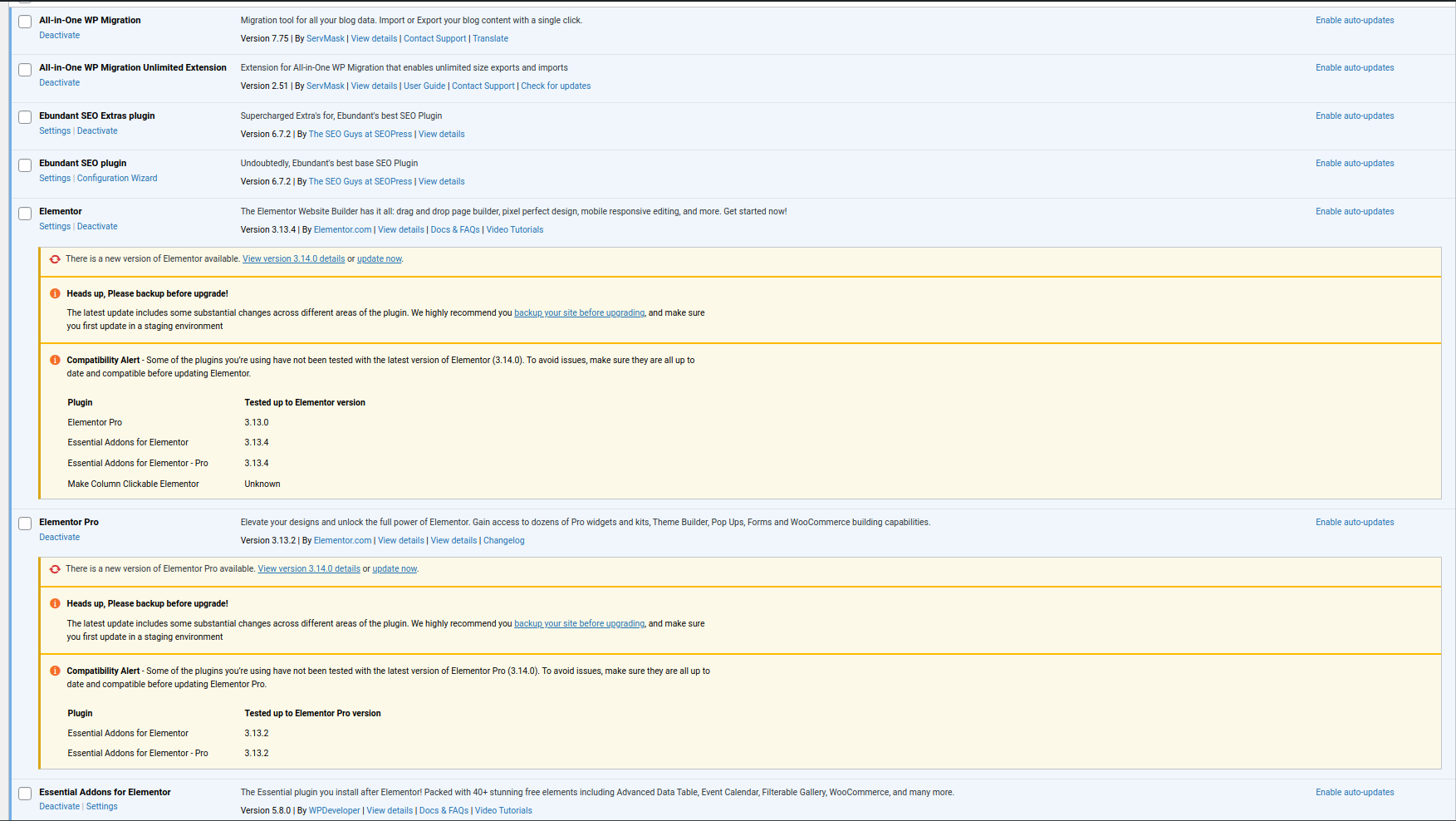Open Essential Addons for Elementor Settings

(101, 807)
